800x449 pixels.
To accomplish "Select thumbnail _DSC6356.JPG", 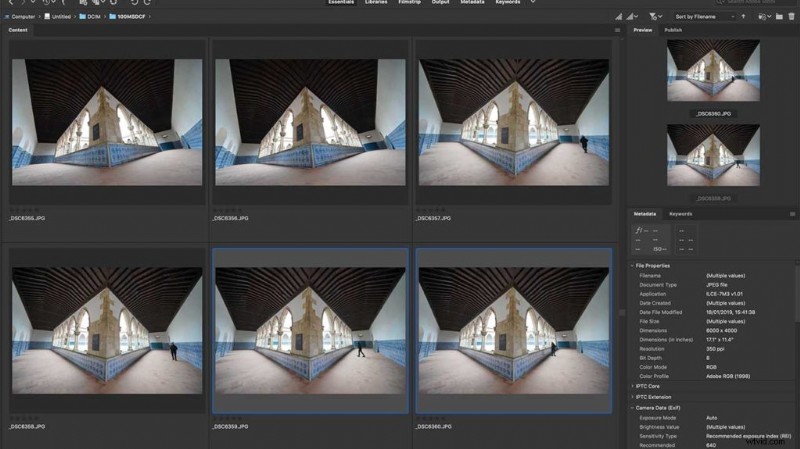I will pos(310,122).
